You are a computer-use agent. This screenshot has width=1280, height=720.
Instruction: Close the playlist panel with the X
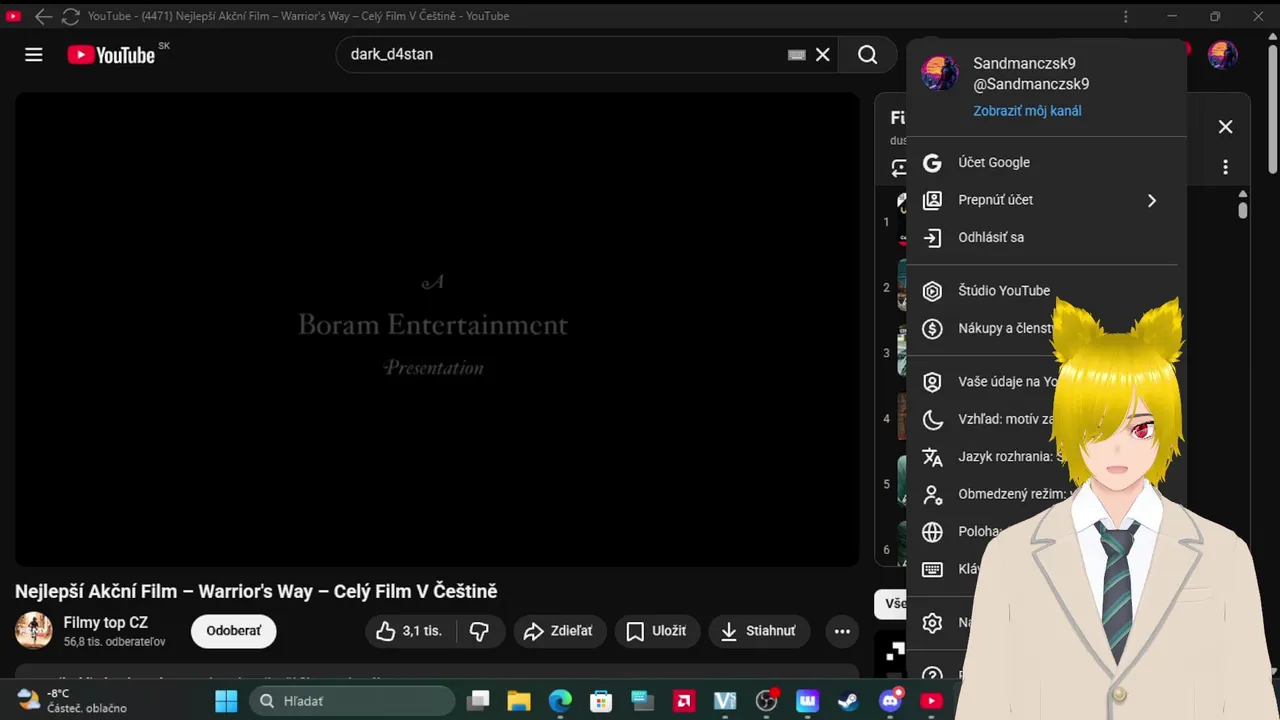tap(1225, 126)
